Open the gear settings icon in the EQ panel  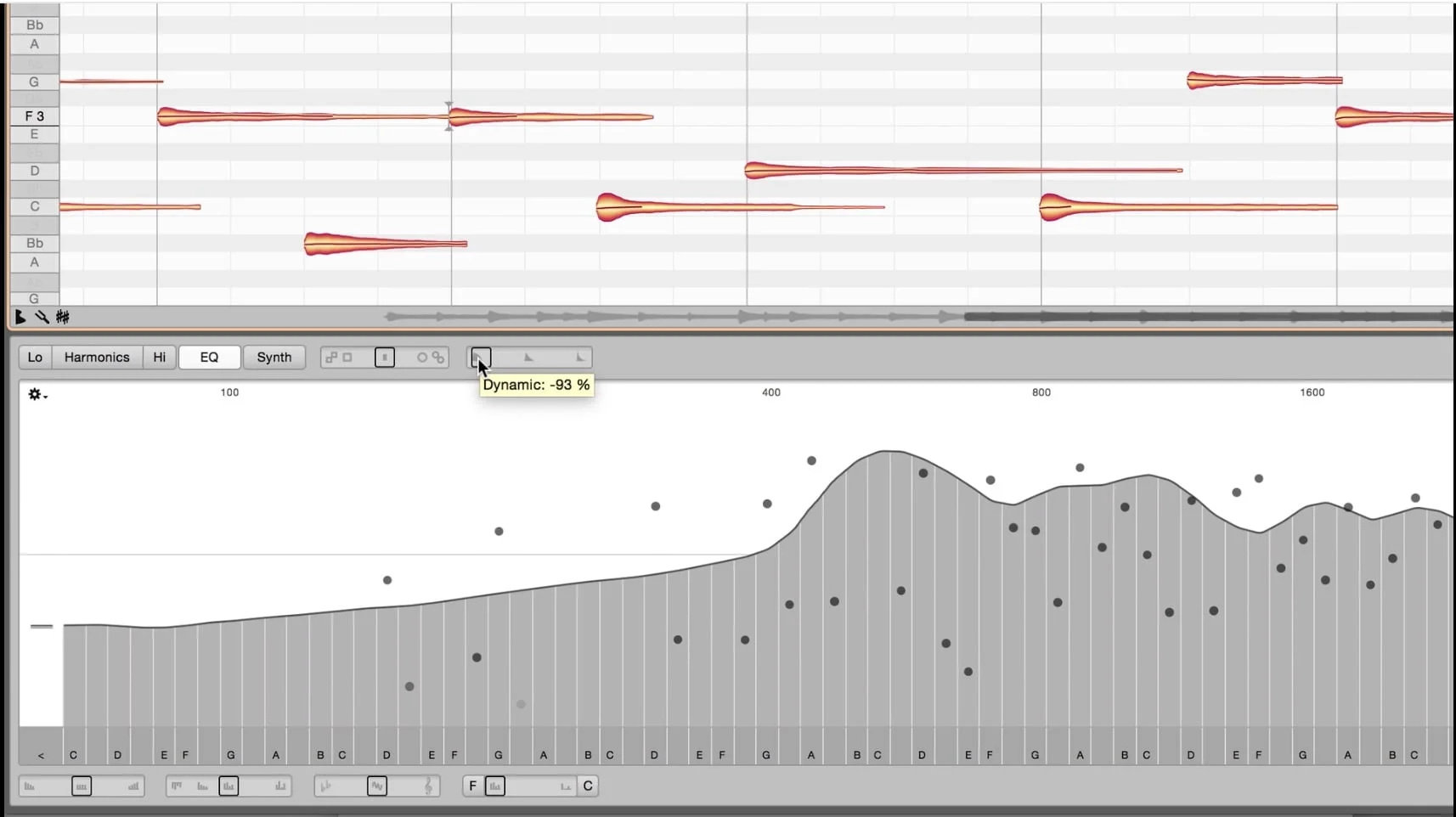point(32,395)
